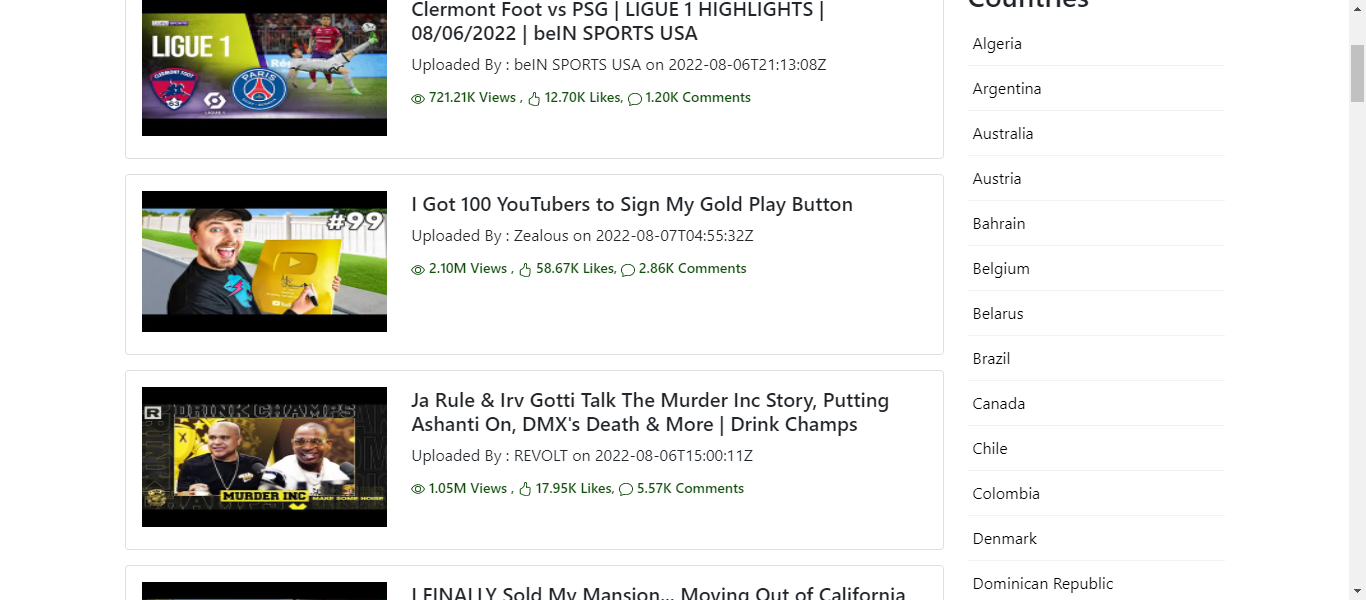
Task: Click the scrollbar down arrow
Action: click(x=1357, y=591)
